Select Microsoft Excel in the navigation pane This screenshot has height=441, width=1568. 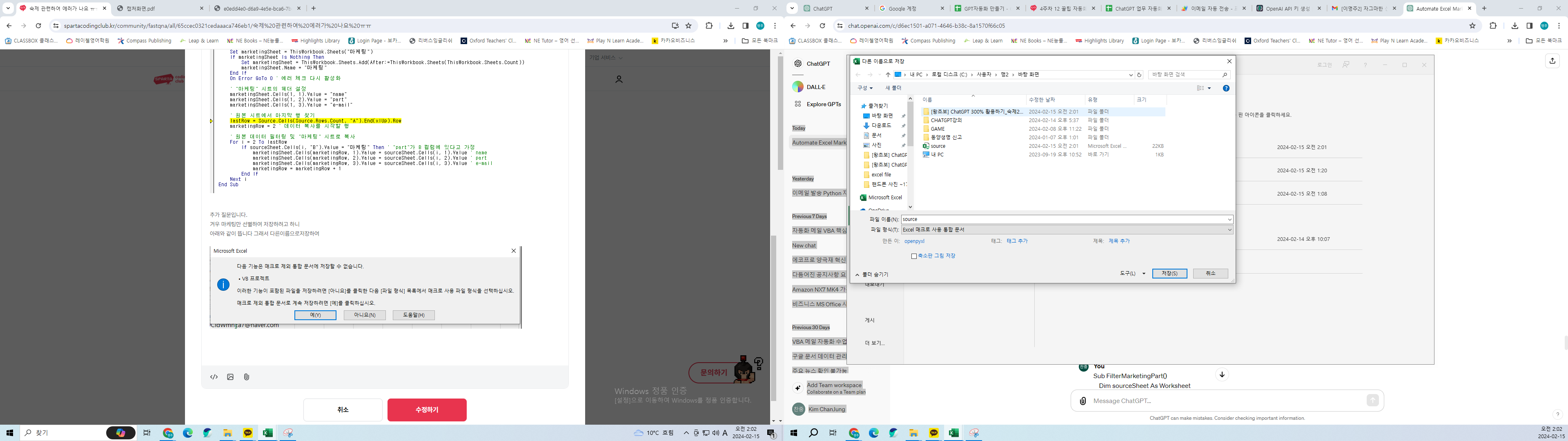[880, 198]
